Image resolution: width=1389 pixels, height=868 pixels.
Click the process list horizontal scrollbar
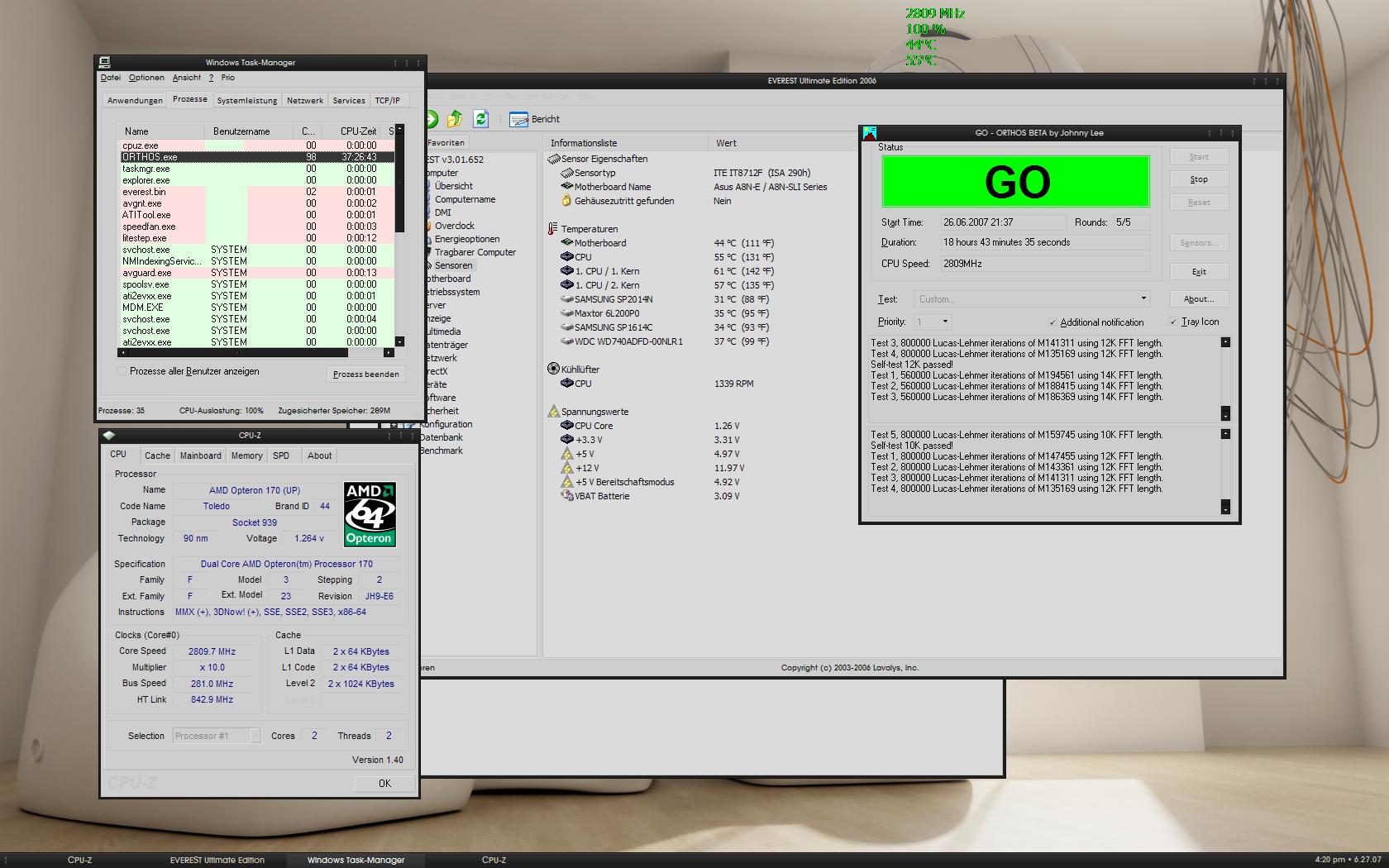pyautogui.click(x=256, y=353)
